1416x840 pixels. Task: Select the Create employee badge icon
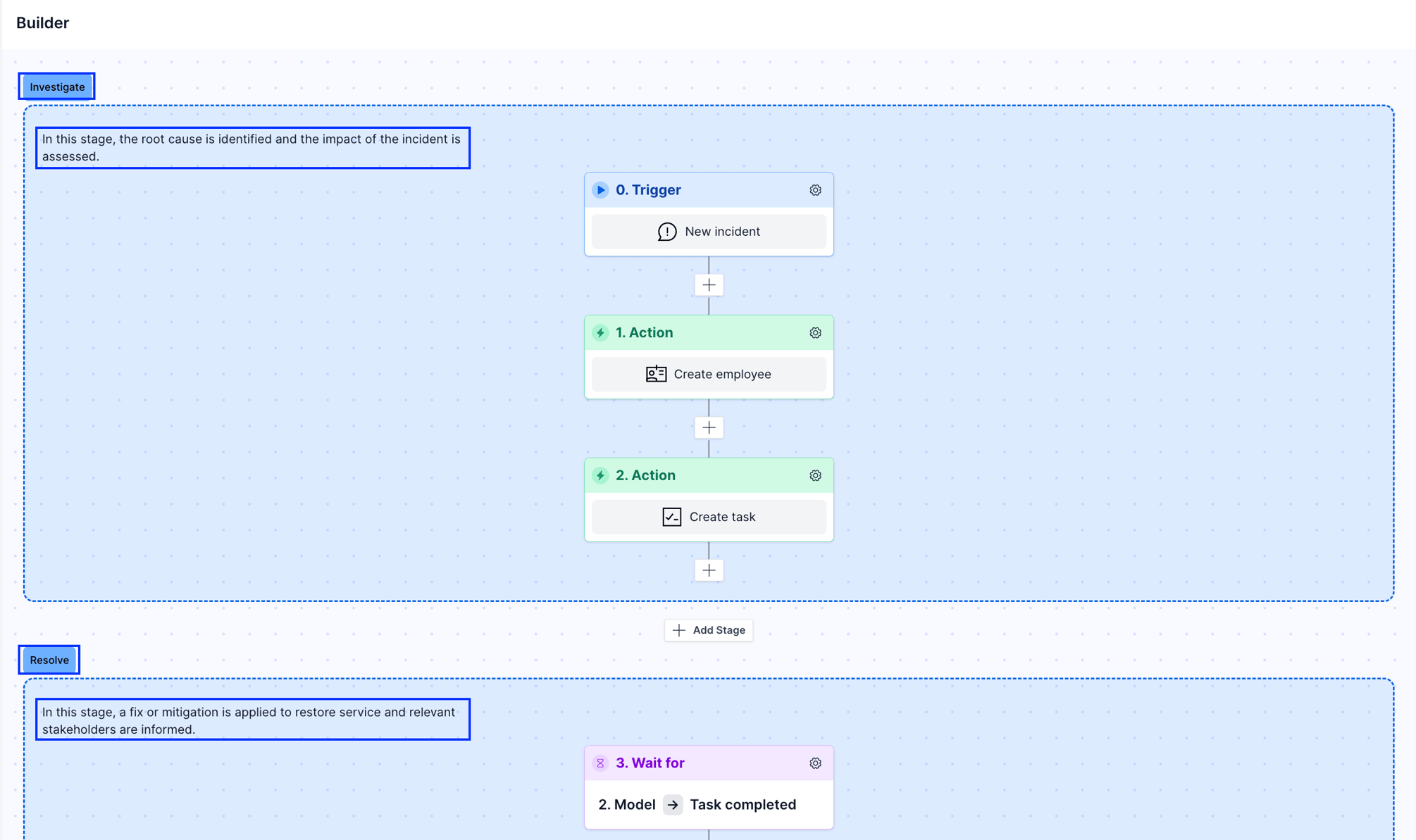tap(655, 374)
